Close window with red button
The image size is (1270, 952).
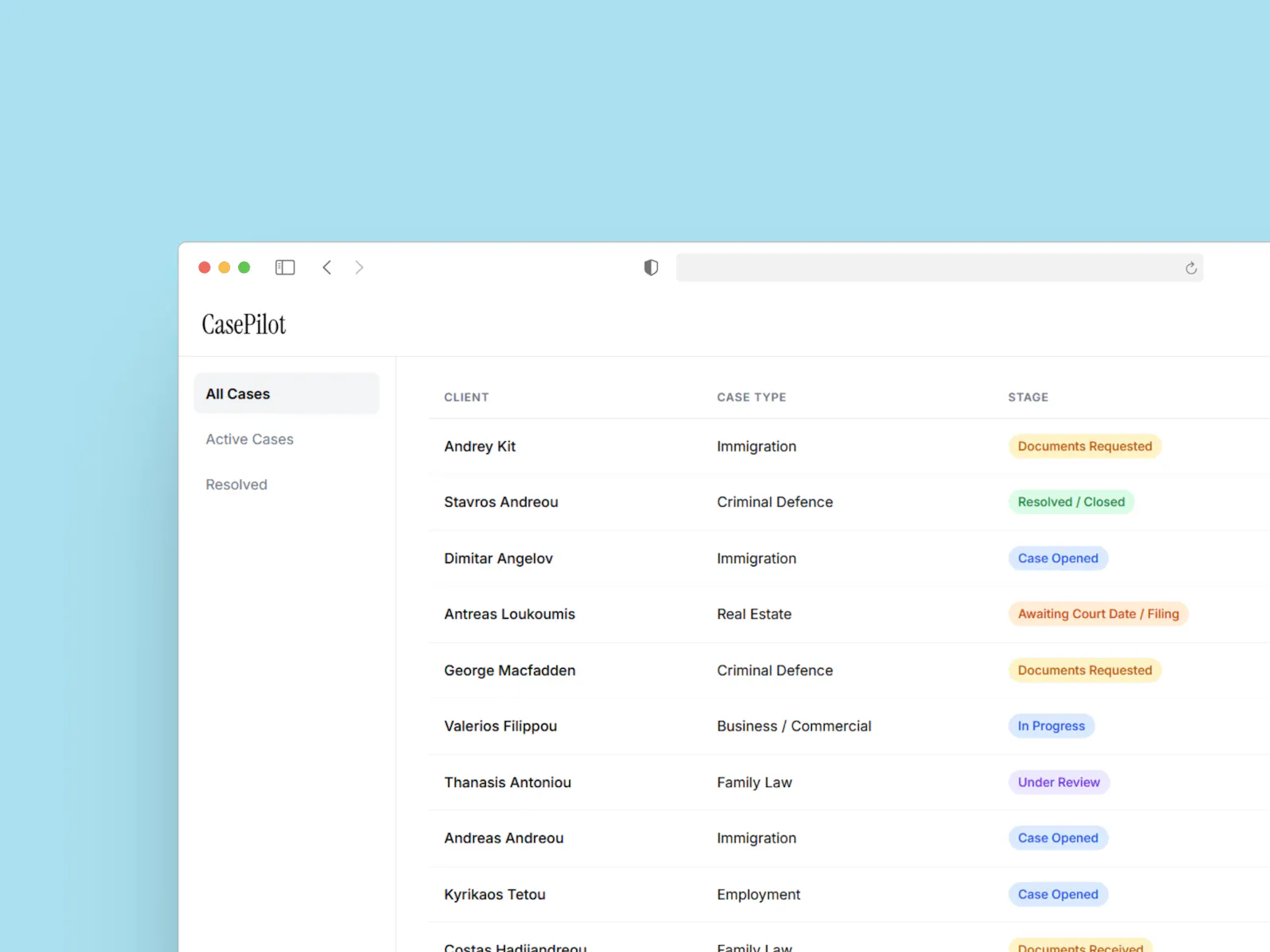pyautogui.click(x=204, y=267)
